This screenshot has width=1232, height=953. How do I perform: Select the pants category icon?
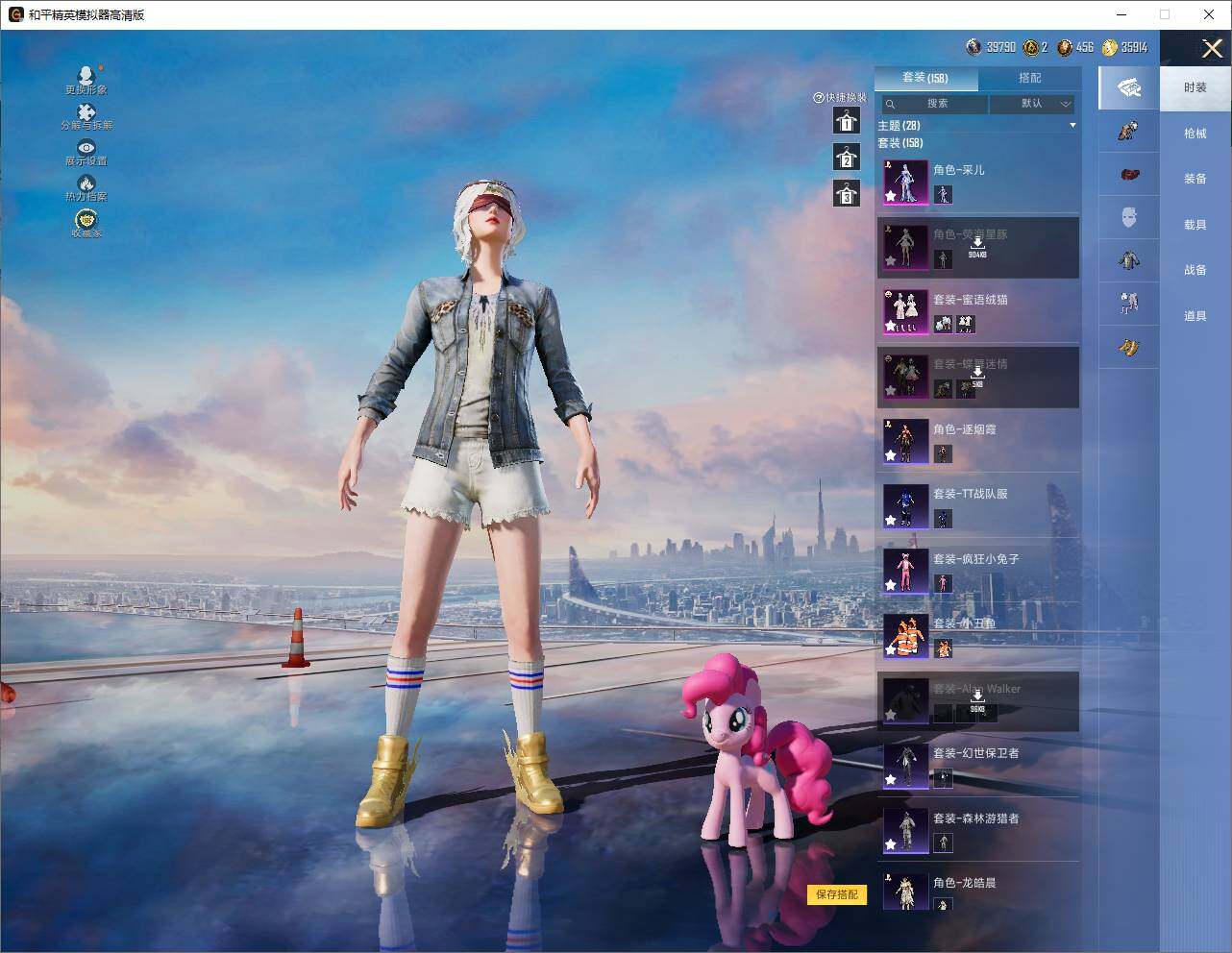pos(1129,304)
